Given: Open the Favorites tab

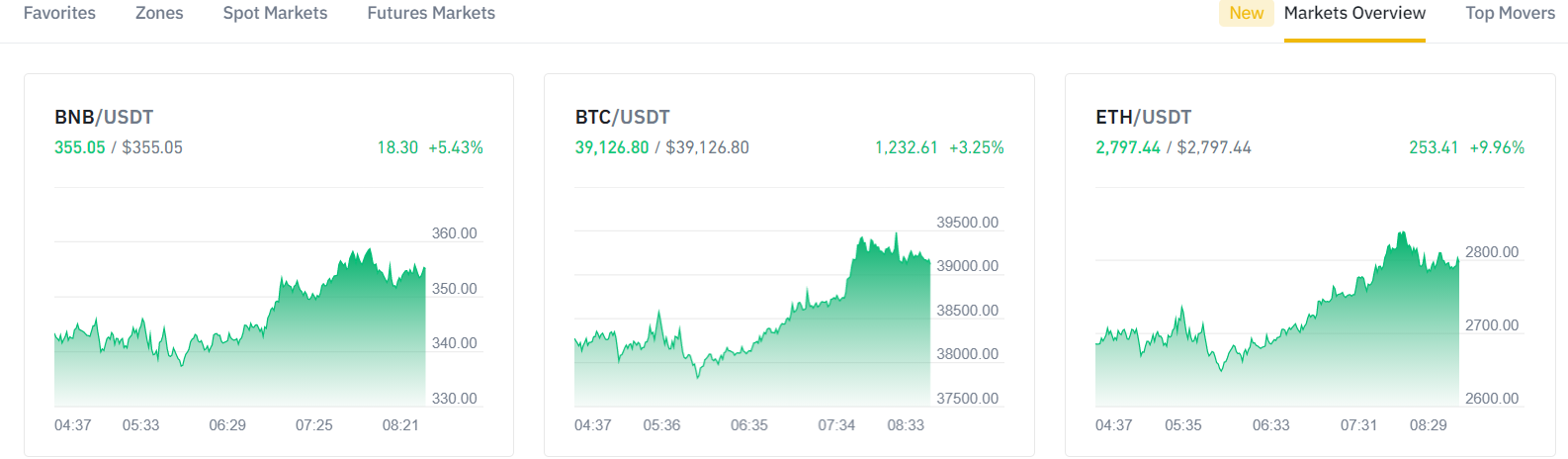Looking at the screenshot, I should pos(59,14).
